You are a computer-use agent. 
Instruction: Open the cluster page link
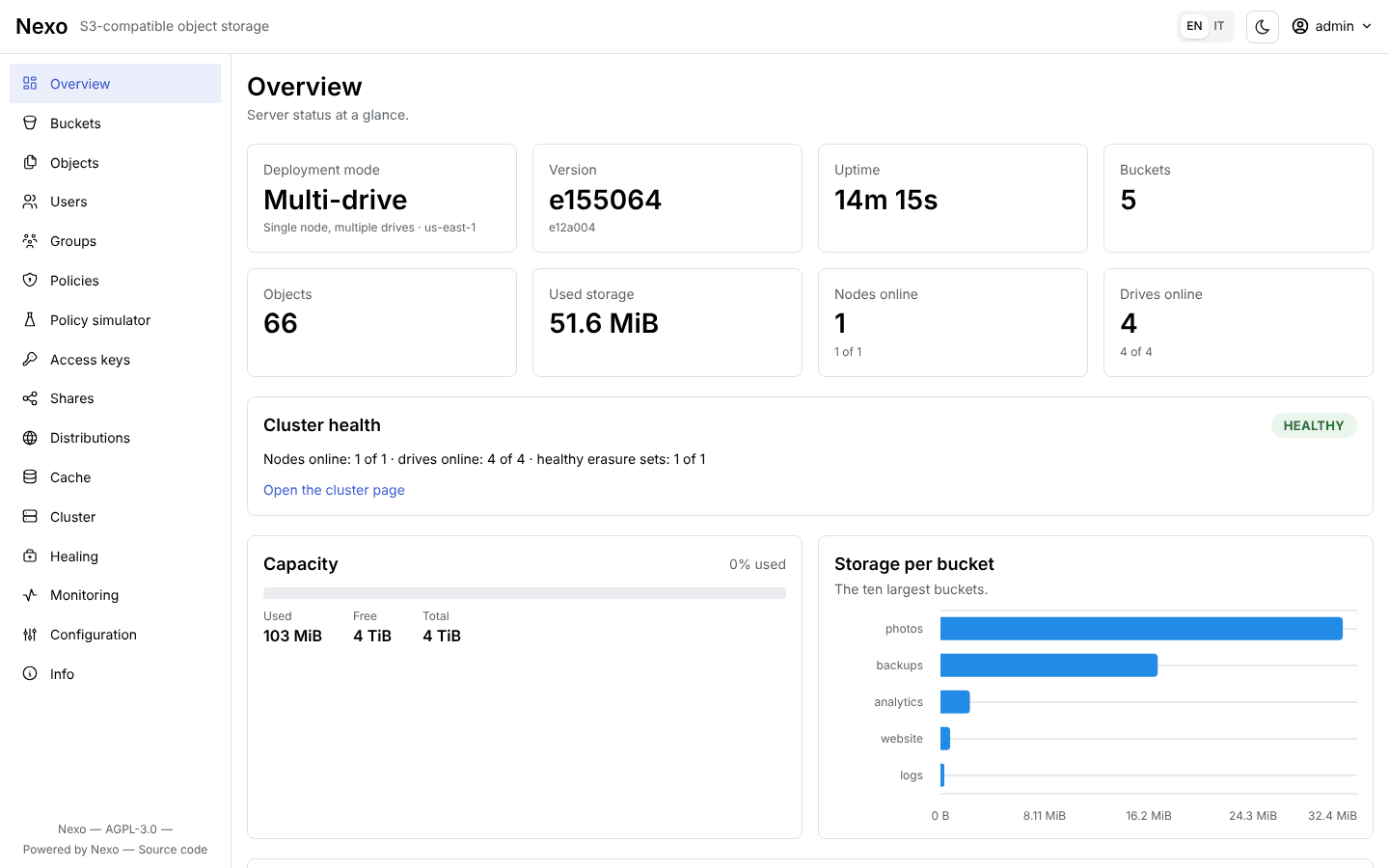[x=334, y=490]
